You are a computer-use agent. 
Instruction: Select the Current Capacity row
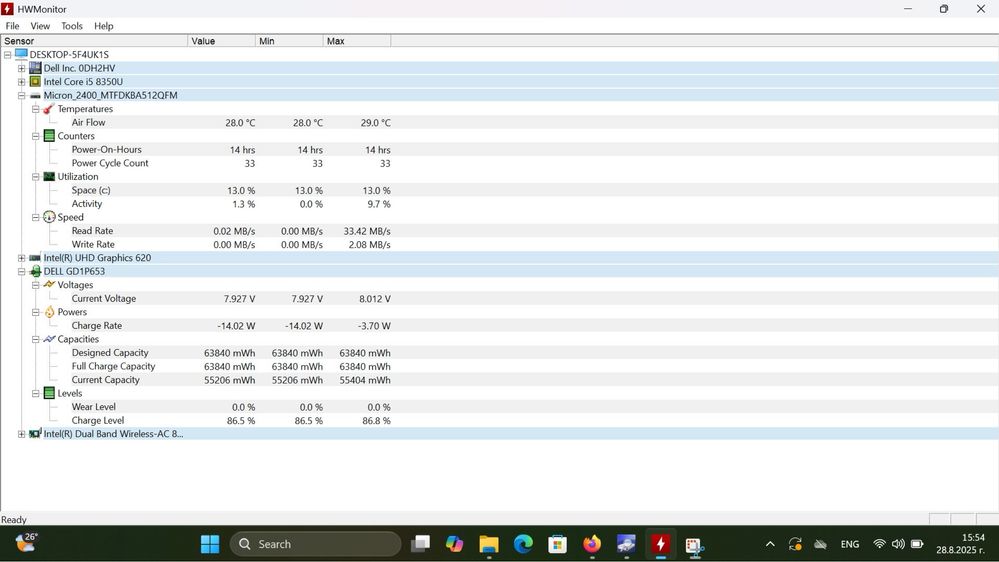pyautogui.click(x=500, y=380)
